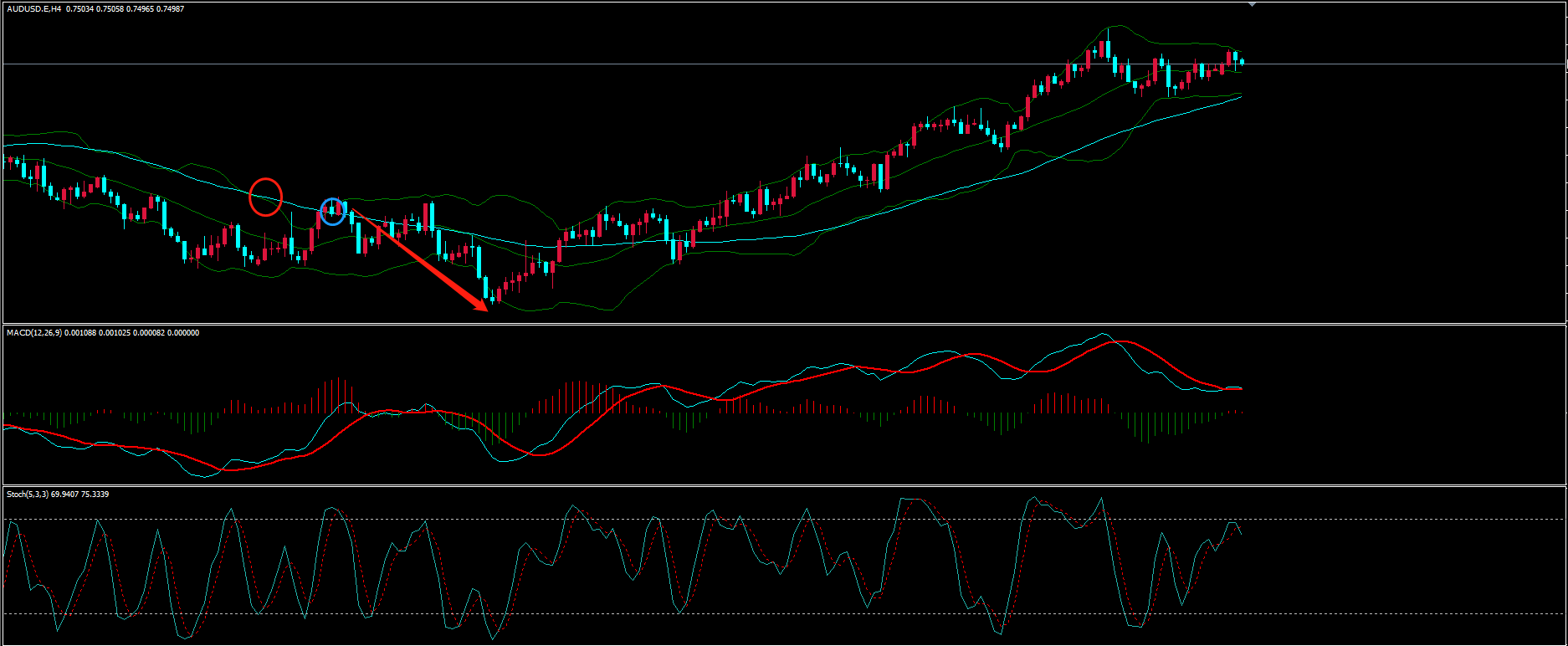Viewport: 1568px width, 646px height.
Task: Select the Stochastic upper dashed level line
Action: pyautogui.click(x=1381, y=520)
